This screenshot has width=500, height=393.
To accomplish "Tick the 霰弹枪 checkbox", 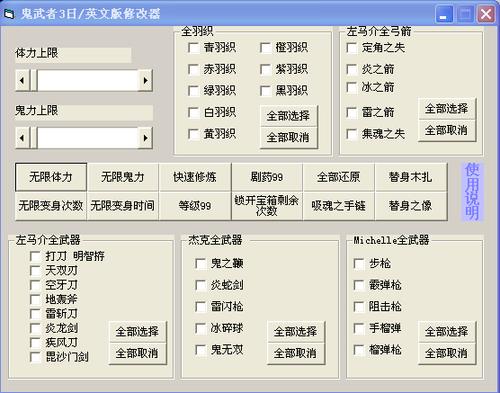I will [x=359, y=285].
